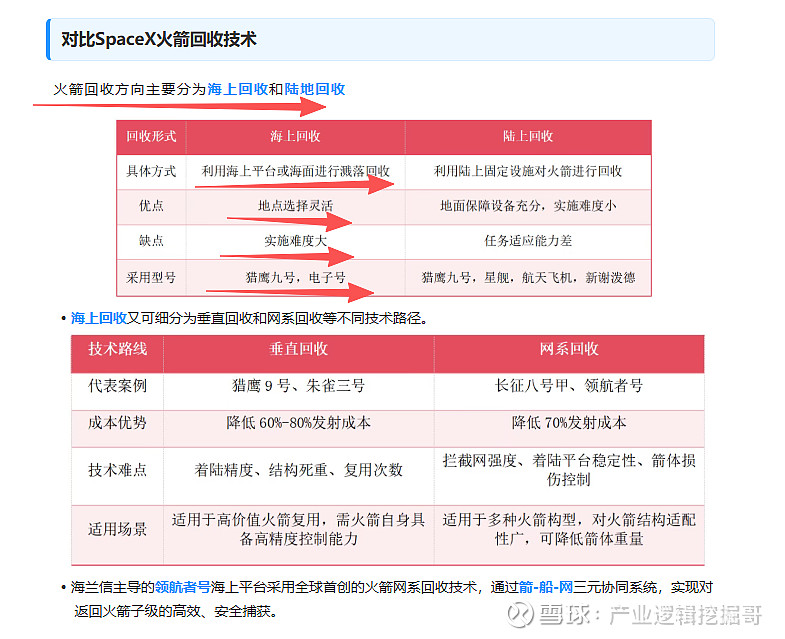Click the heading 对比SpaceX火箭回收技术

pyautogui.click(x=159, y=39)
